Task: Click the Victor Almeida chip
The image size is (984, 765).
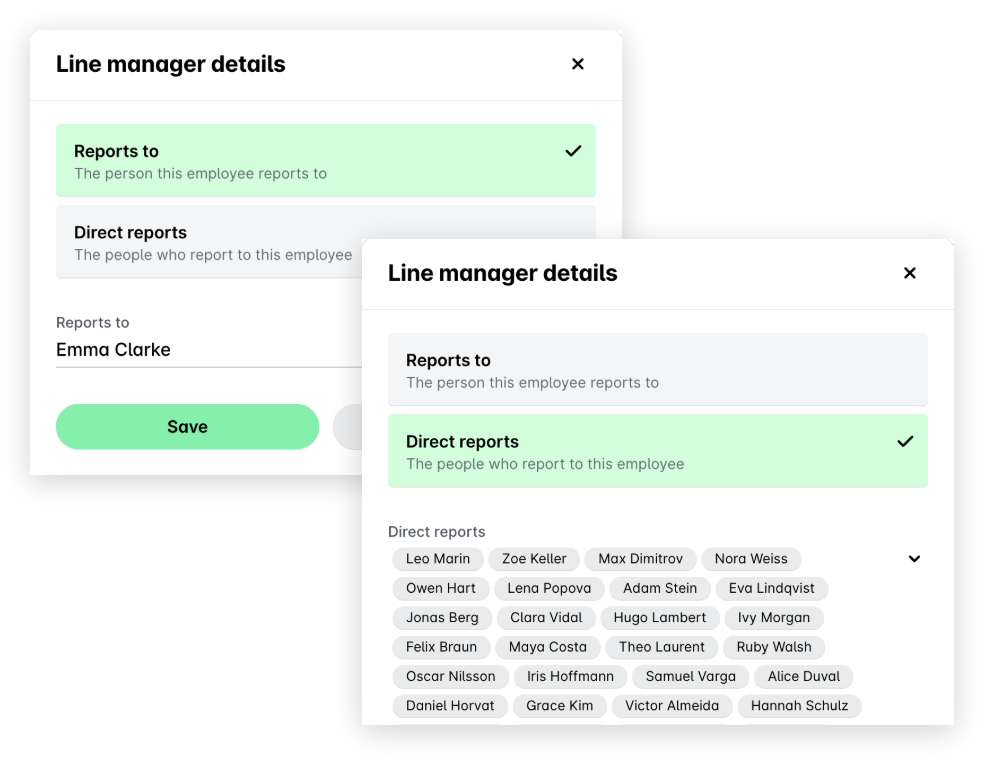Action: pyautogui.click(x=672, y=706)
